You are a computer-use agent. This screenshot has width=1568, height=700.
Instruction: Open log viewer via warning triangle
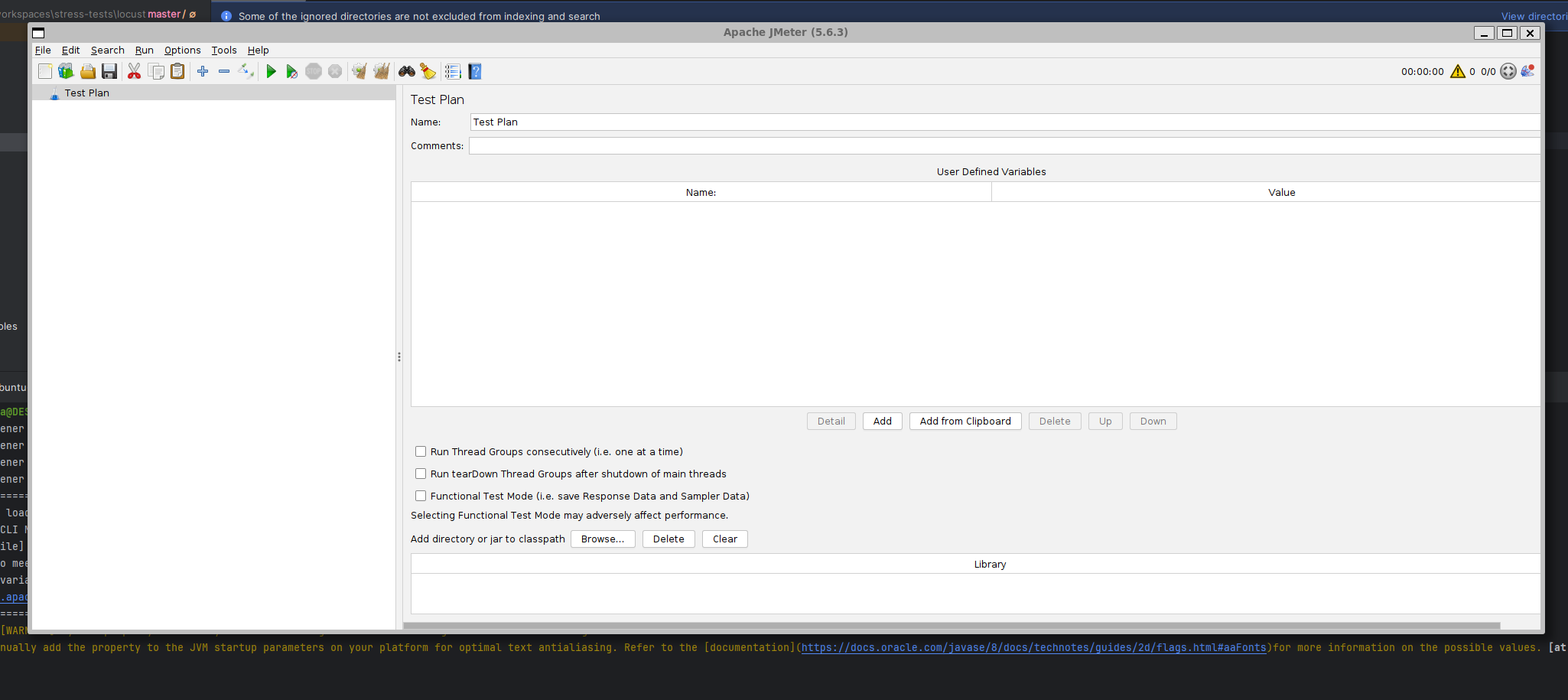pyautogui.click(x=1458, y=71)
